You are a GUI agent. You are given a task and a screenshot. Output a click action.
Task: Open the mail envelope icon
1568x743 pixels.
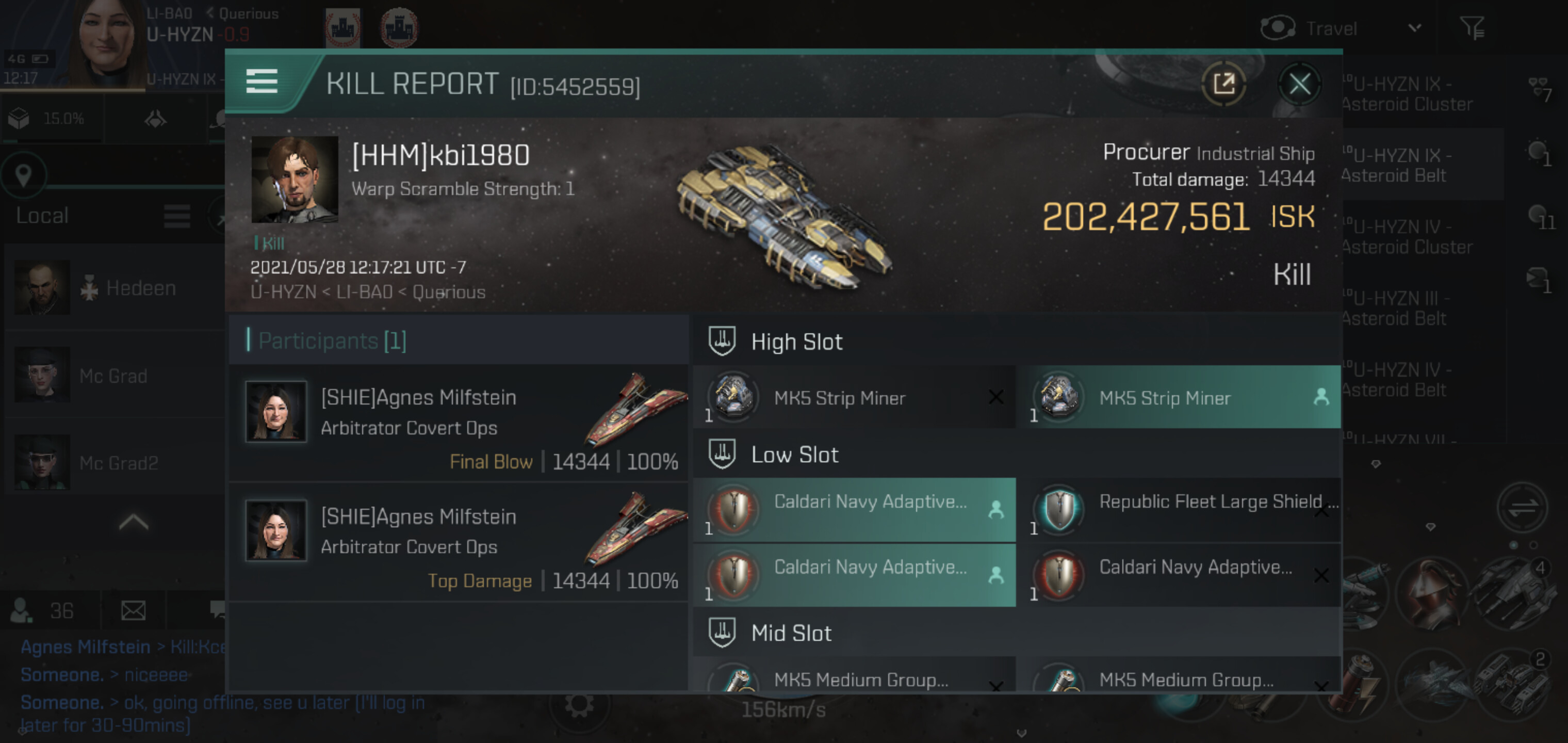133,610
